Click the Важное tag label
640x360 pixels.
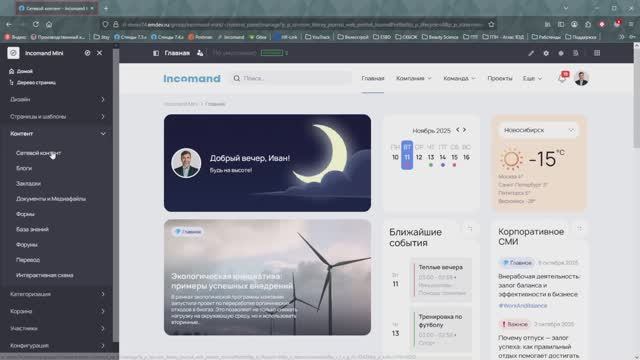click(x=514, y=324)
